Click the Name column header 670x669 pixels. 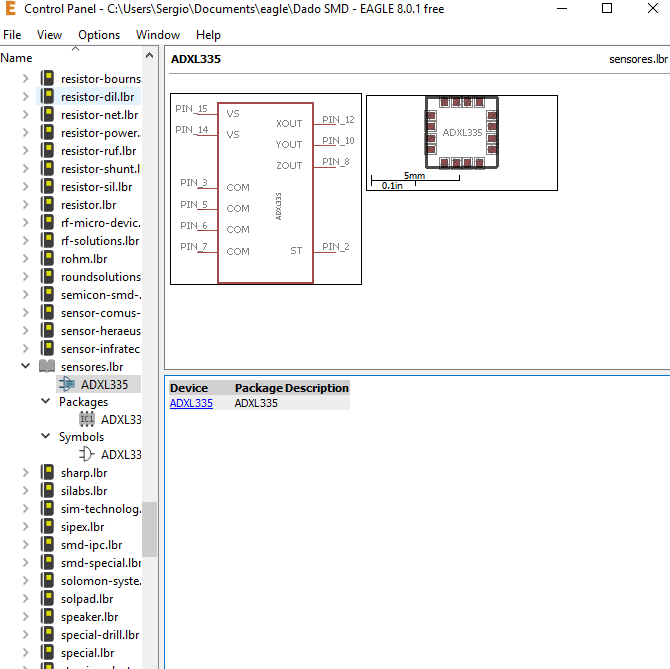(17, 58)
